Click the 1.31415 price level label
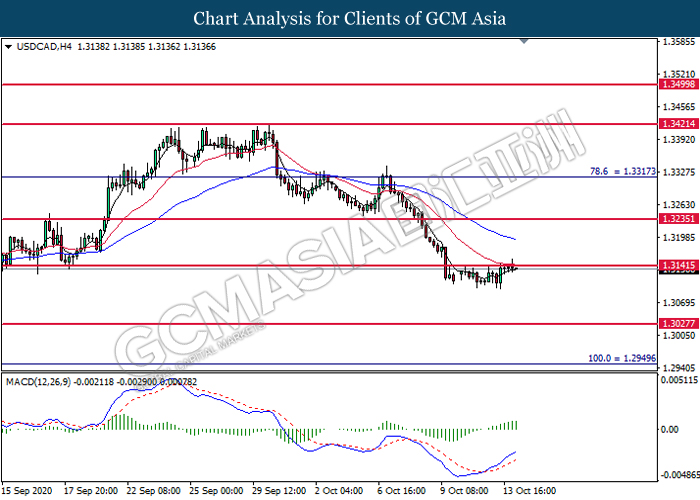 (x=679, y=266)
